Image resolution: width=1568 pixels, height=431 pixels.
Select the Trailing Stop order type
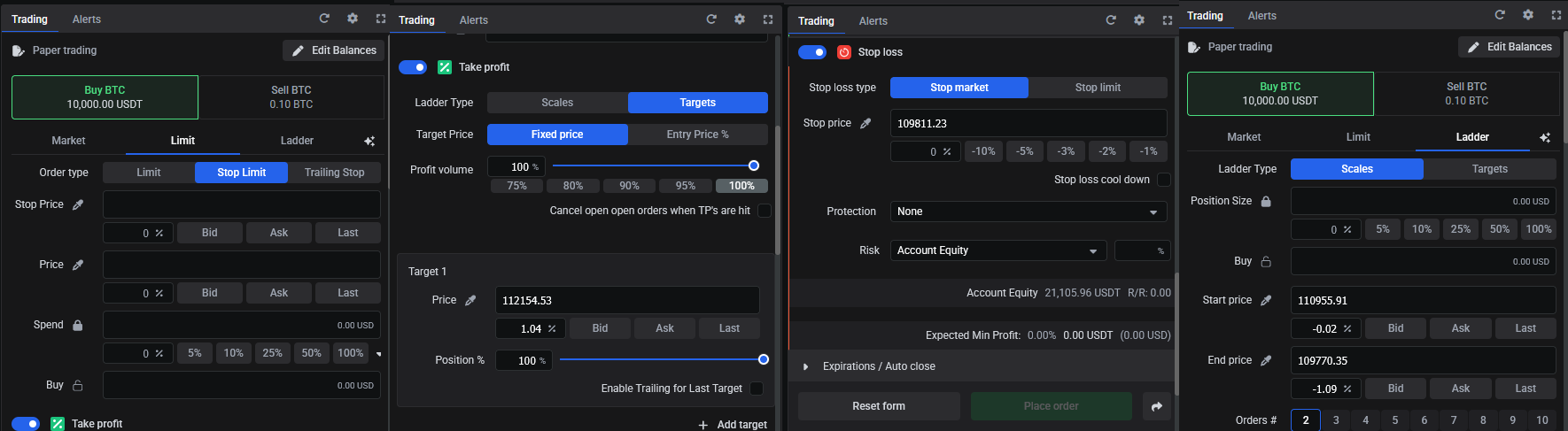point(334,173)
